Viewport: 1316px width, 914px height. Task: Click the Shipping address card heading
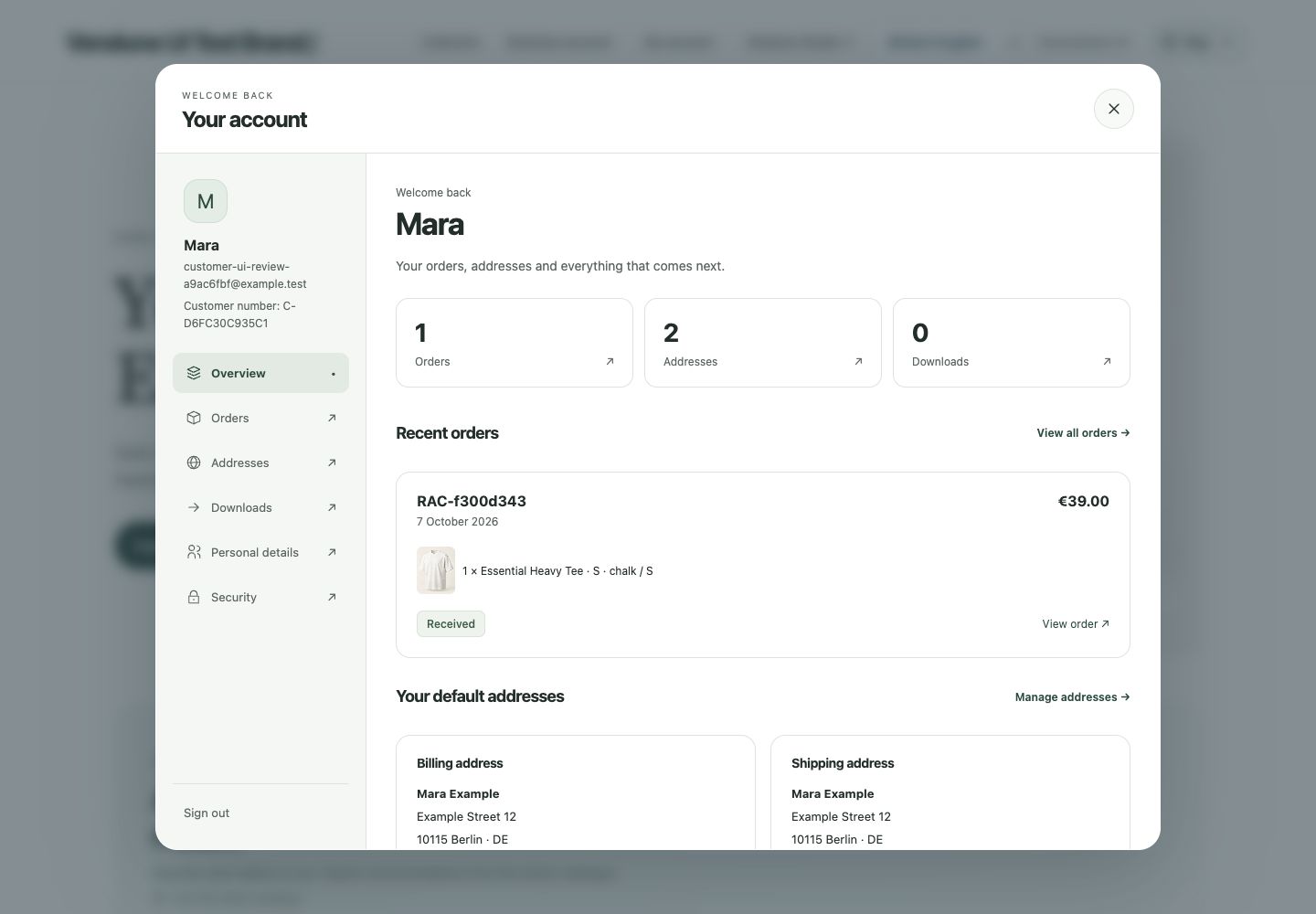tap(843, 763)
